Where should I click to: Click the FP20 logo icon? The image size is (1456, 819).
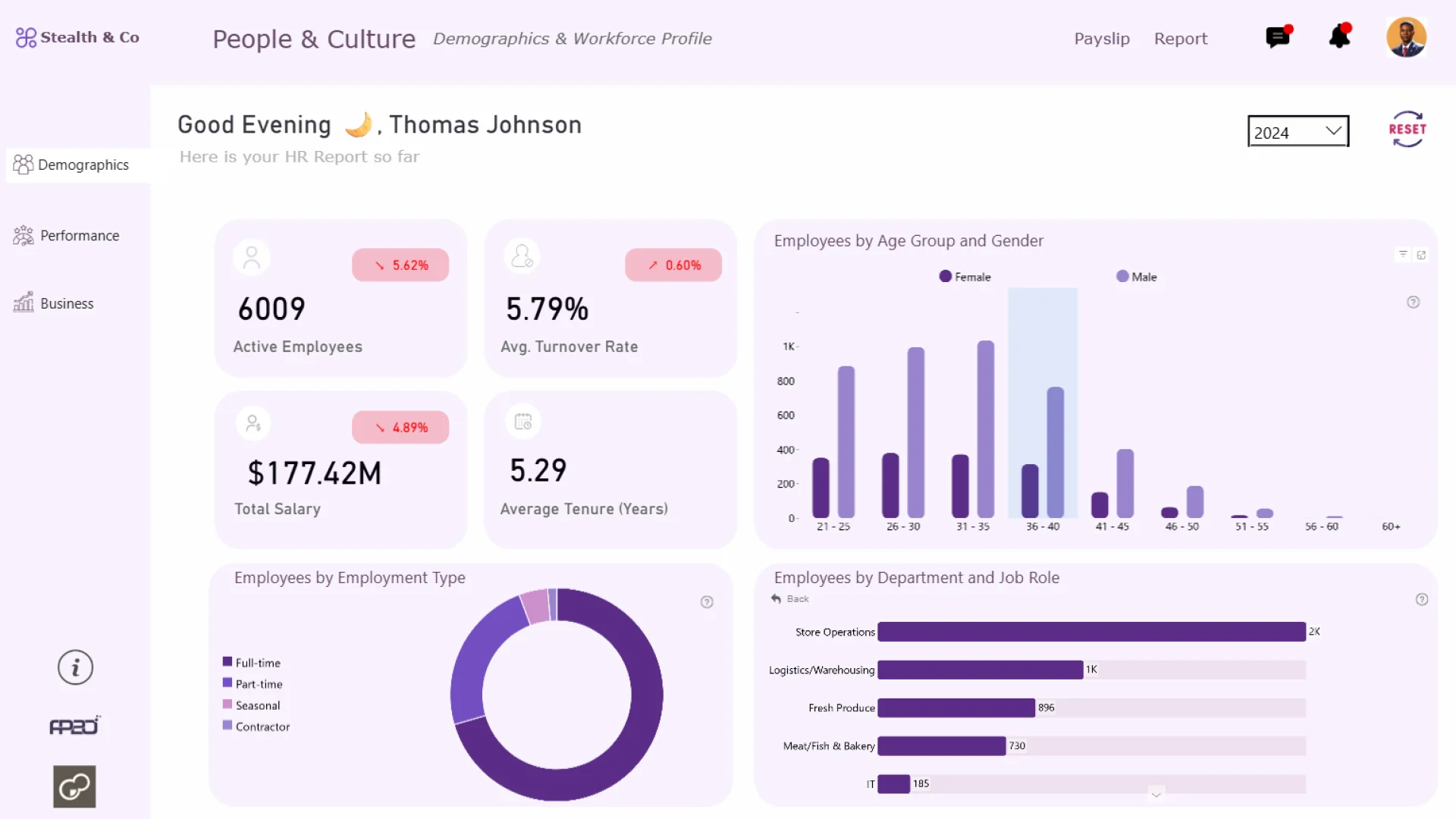click(74, 726)
